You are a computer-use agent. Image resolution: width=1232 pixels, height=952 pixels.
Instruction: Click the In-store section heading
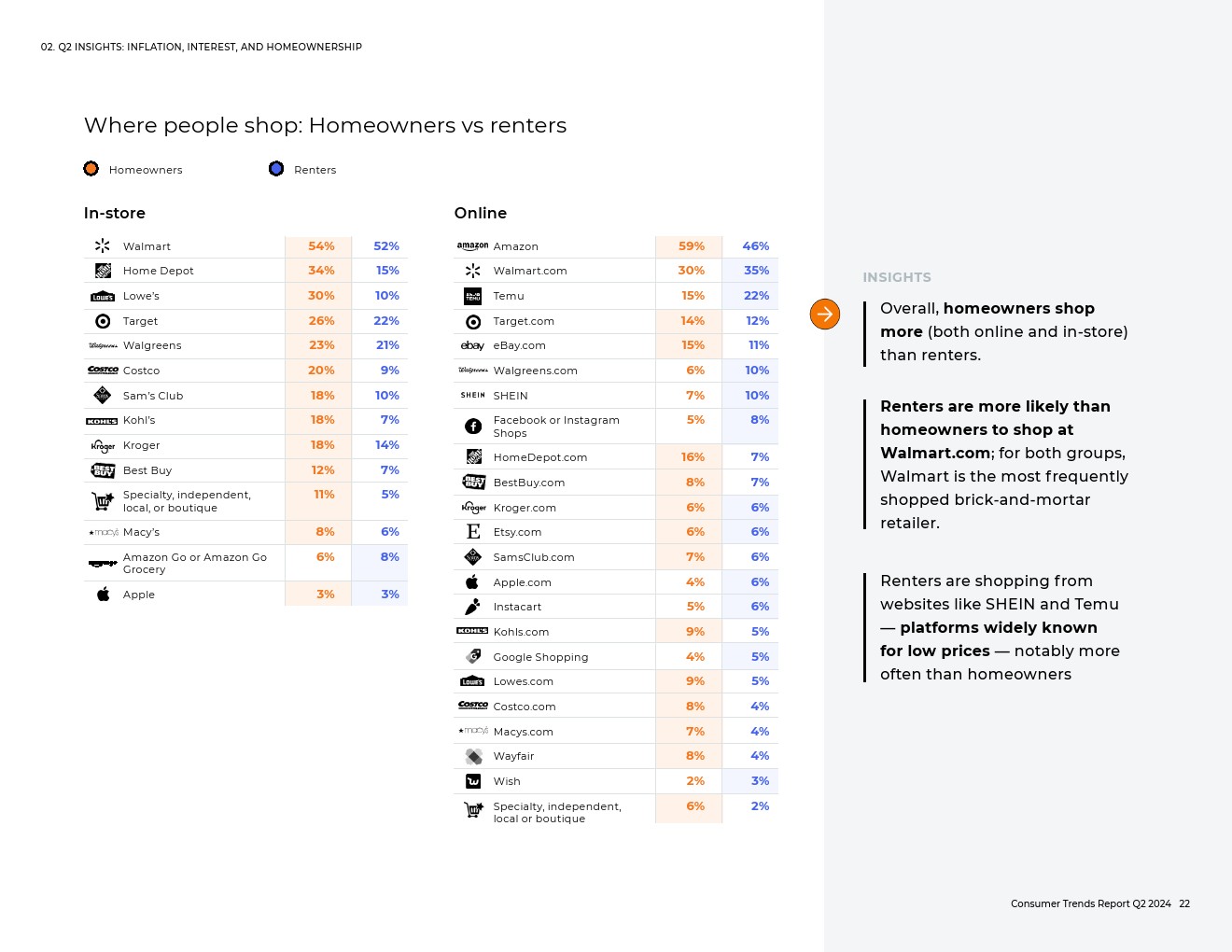[x=115, y=213]
